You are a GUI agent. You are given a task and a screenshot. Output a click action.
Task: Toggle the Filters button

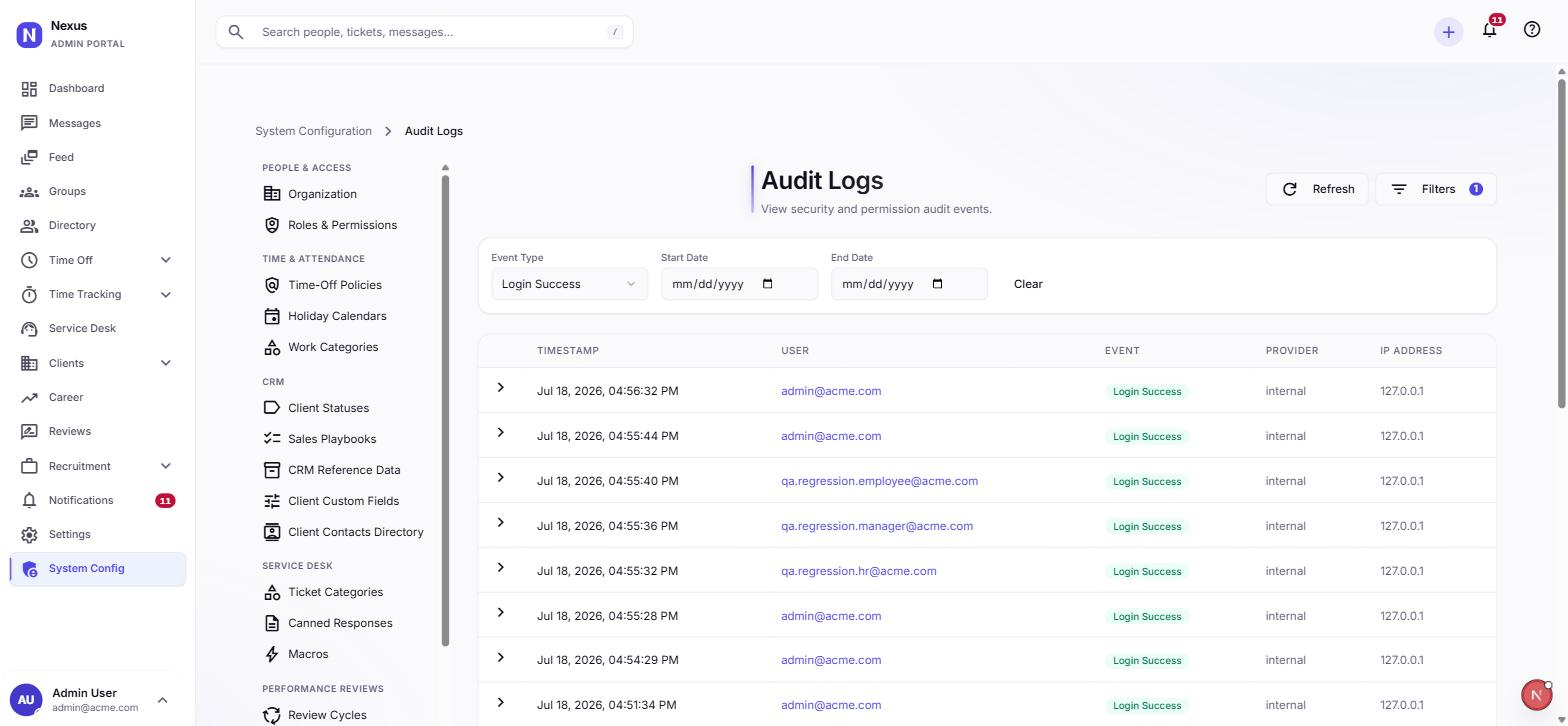point(1436,189)
